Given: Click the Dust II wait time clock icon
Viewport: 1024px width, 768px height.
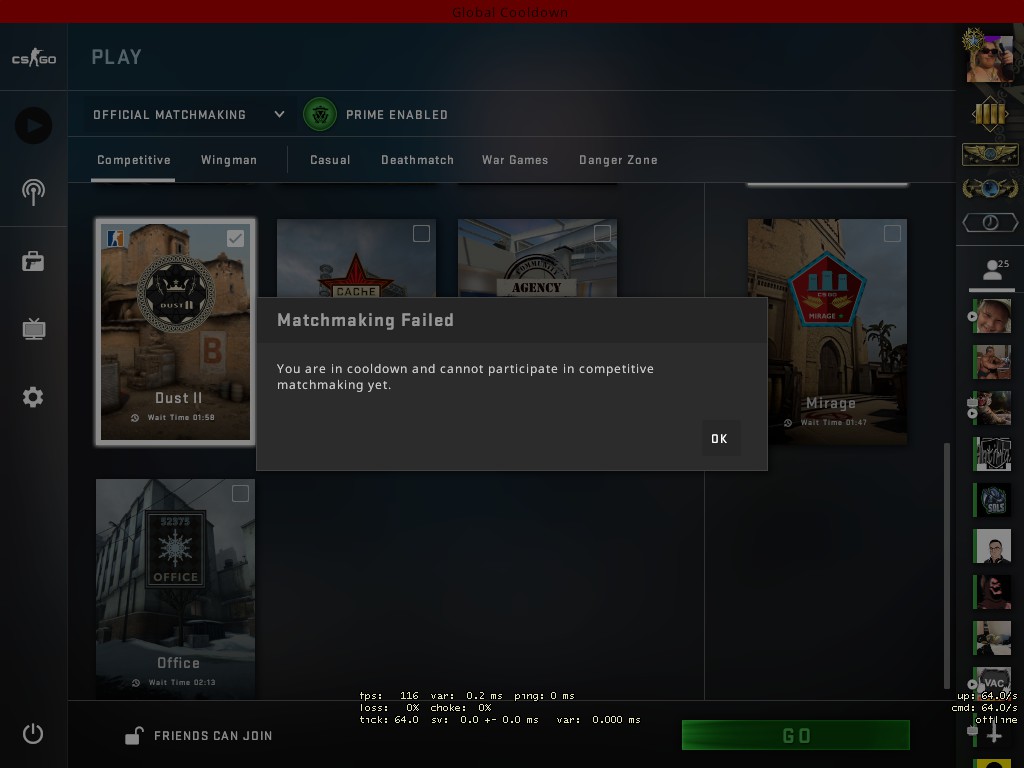Looking at the screenshot, I should (135, 418).
